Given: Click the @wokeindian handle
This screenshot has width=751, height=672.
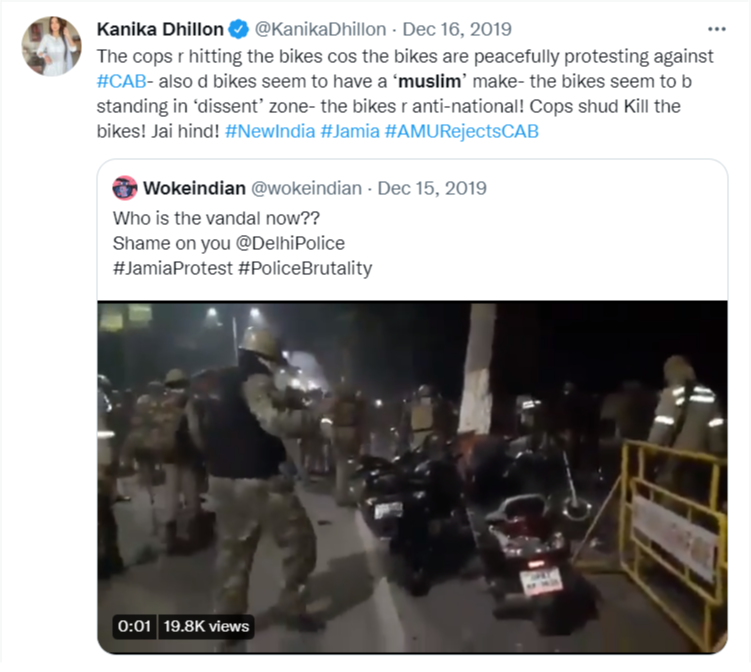Looking at the screenshot, I should (x=307, y=188).
